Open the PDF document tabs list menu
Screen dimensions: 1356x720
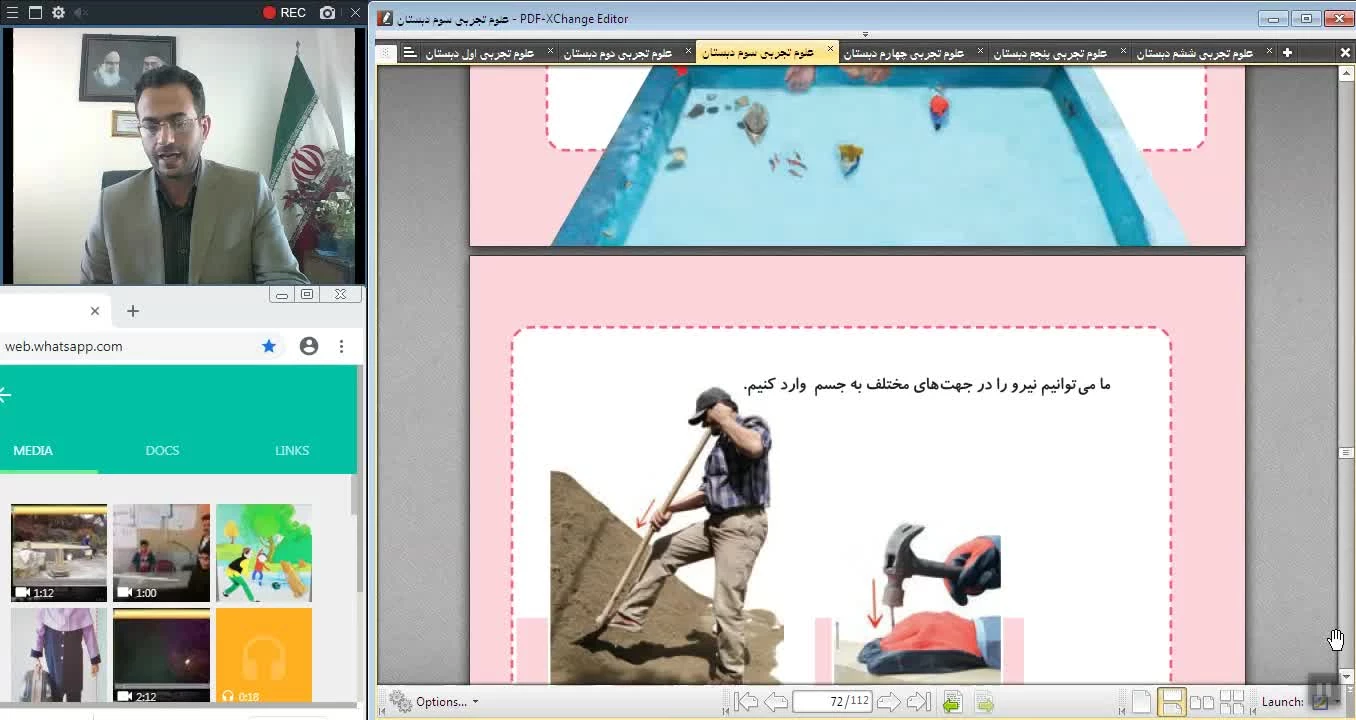(409, 53)
